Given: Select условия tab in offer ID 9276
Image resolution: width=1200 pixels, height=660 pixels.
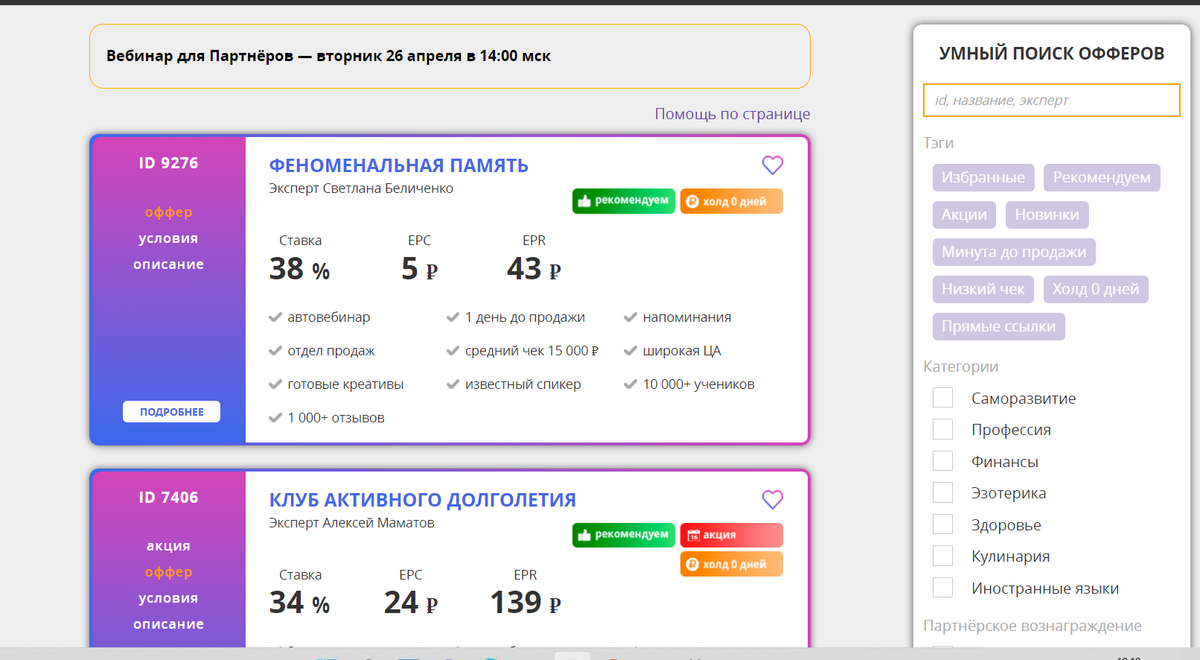Looking at the screenshot, I should click(168, 238).
